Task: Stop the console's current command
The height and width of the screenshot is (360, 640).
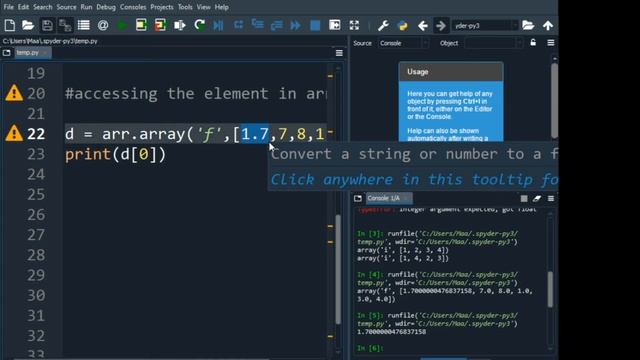Action: [524, 198]
